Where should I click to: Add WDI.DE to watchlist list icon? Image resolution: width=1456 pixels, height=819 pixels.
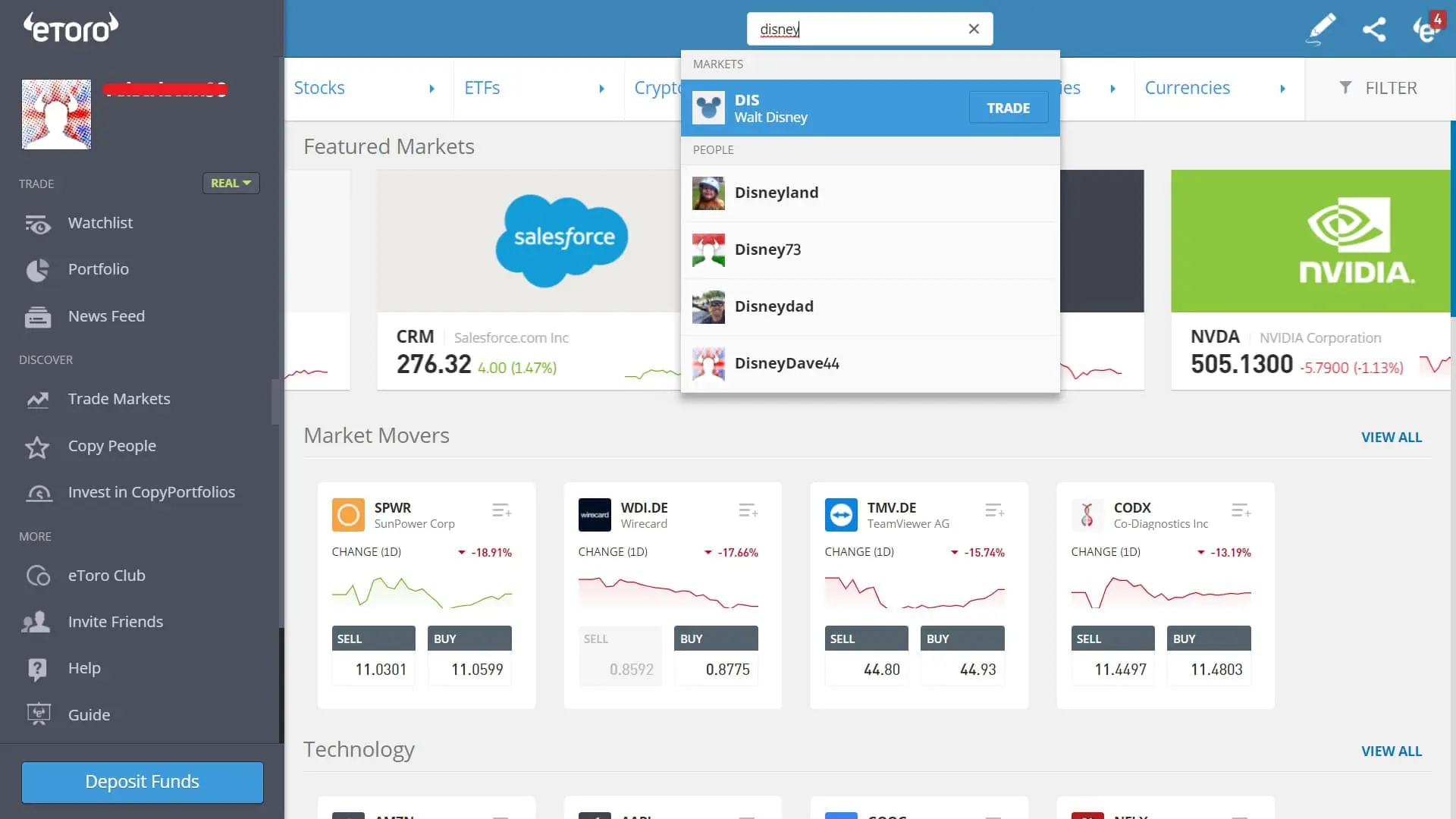pyautogui.click(x=748, y=510)
